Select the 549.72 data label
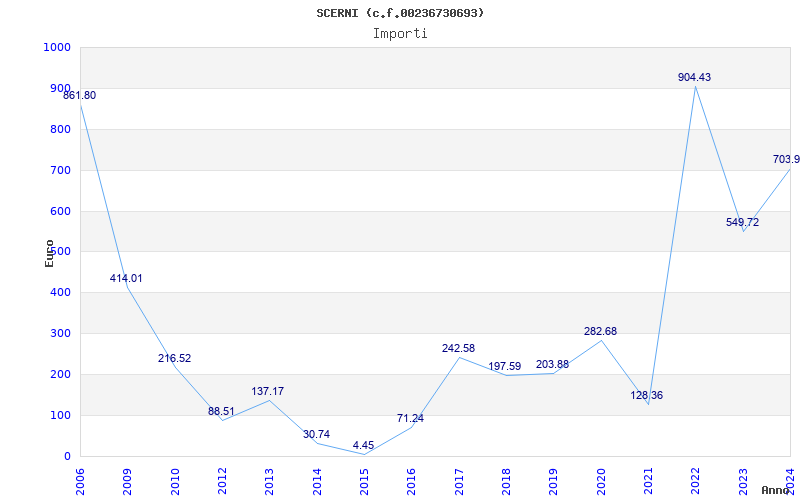Viewport: 800px width, 500px height. [742, 222]
